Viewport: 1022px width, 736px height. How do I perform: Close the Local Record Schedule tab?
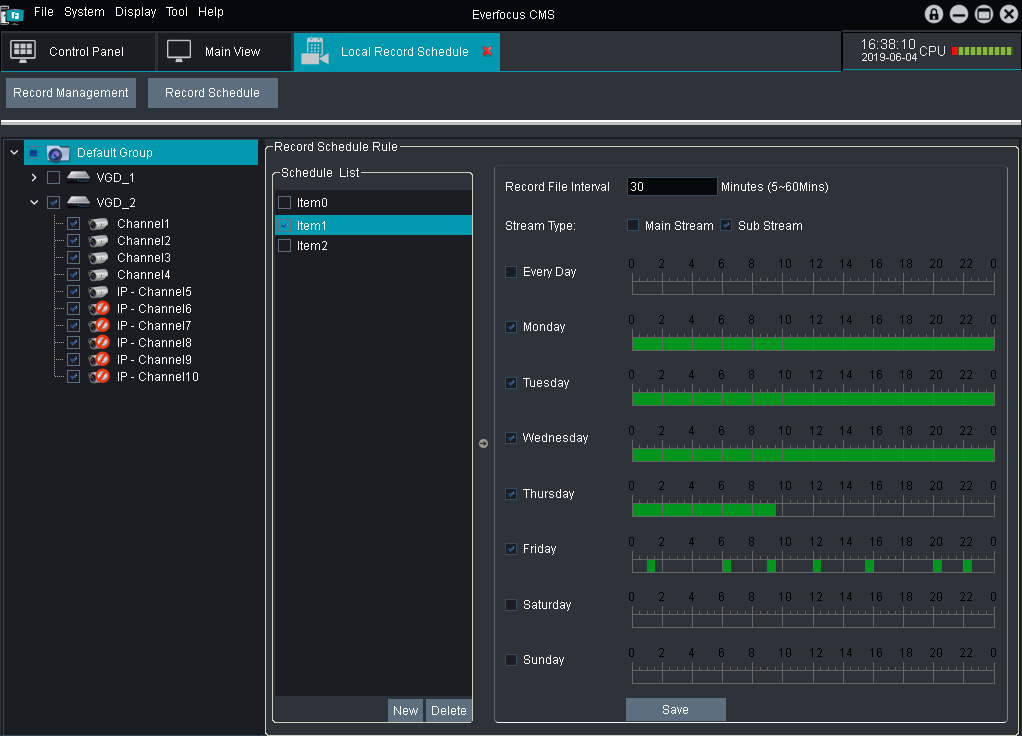pos(487,51)
